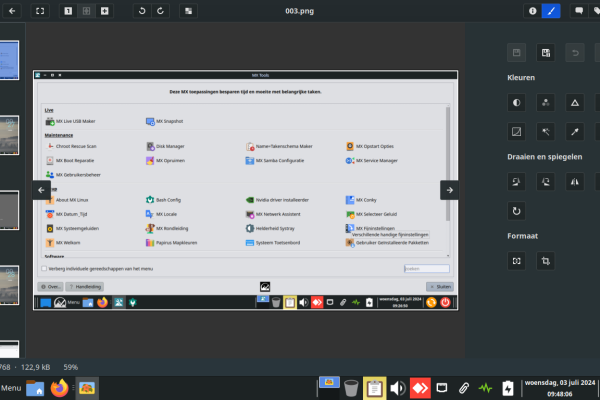Select the first thumbnail in the filmstrip

(x=8, y=60)
